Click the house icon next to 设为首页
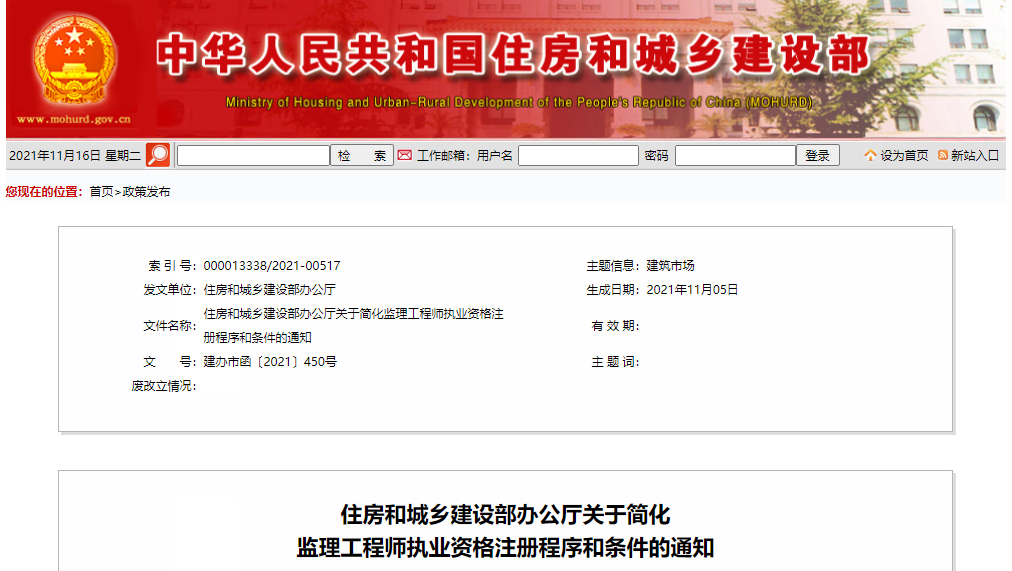The height and width of the screenshot is (571, 1012). 871,155
